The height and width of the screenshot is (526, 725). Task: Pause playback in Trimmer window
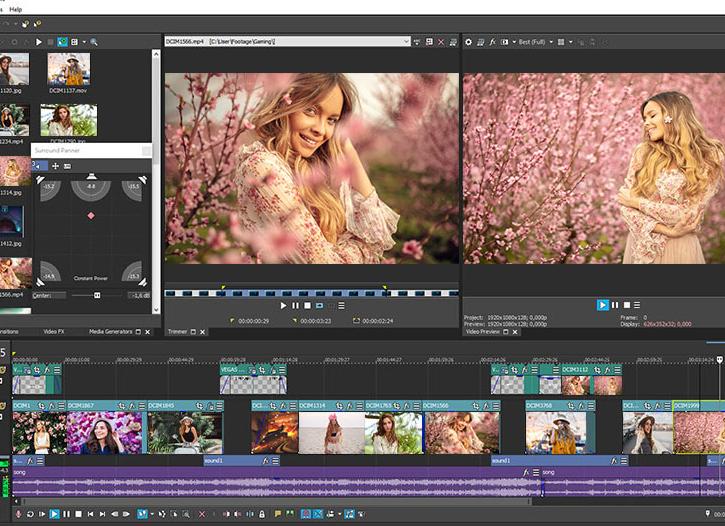tap(295, 306)
